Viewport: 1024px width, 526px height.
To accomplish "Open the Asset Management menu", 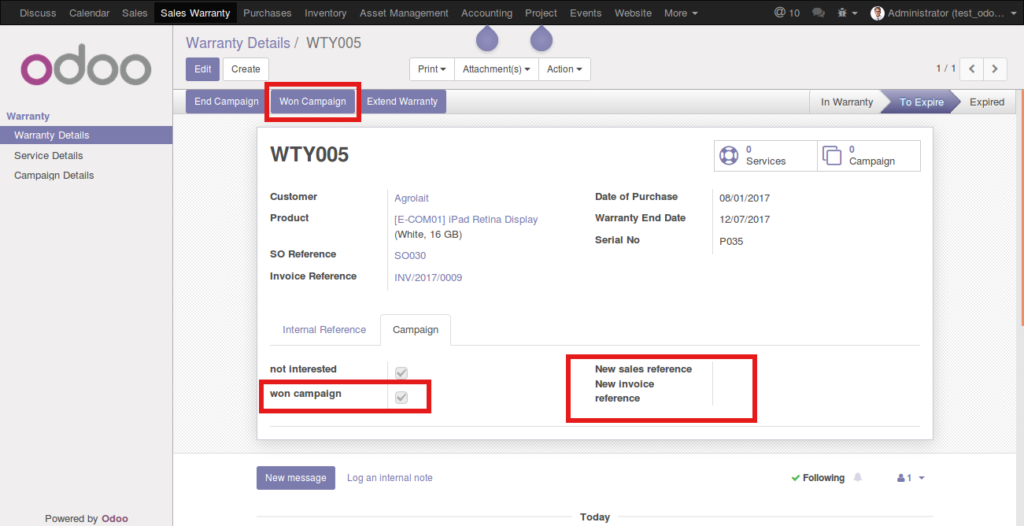I will 404,12.
